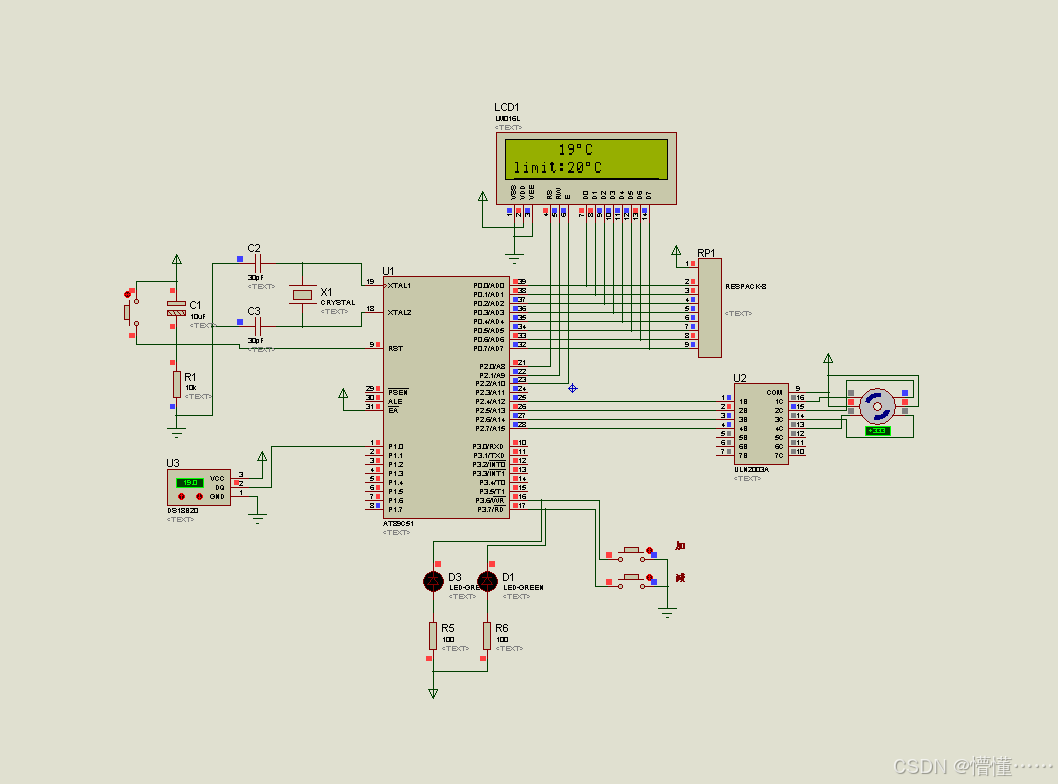Click the ground symbol under the LCD
This screenshot has width=1058, height=784.
[x=514, y=258]
